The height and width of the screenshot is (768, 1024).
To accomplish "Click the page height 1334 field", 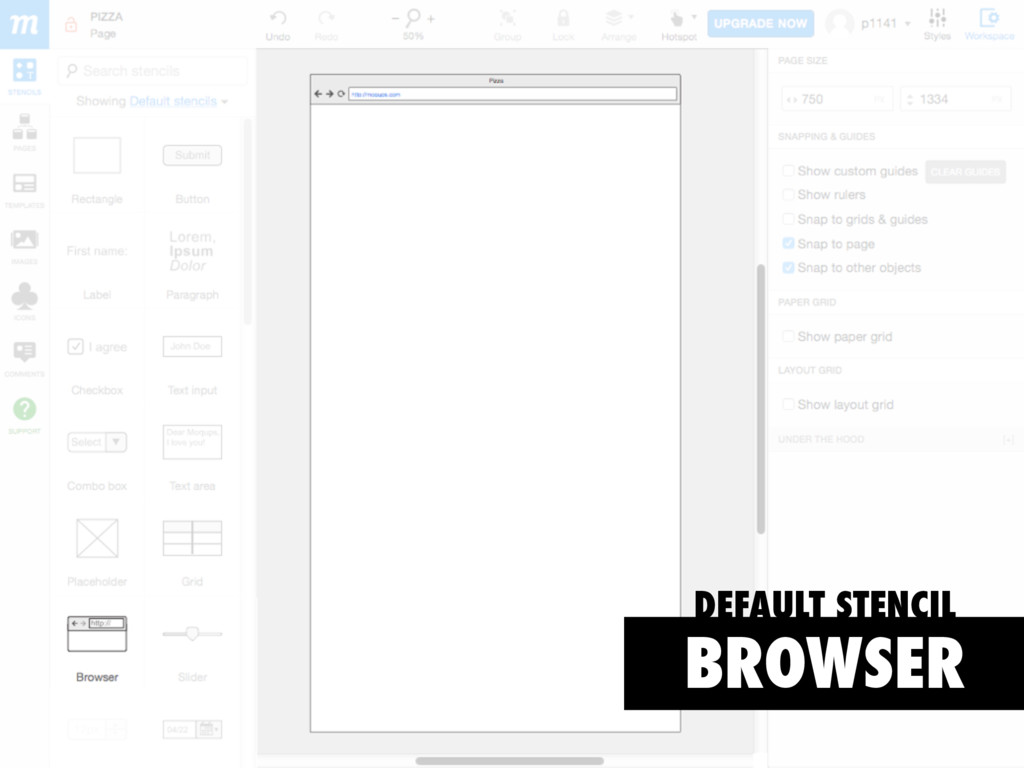I will [x=955, y=99].
